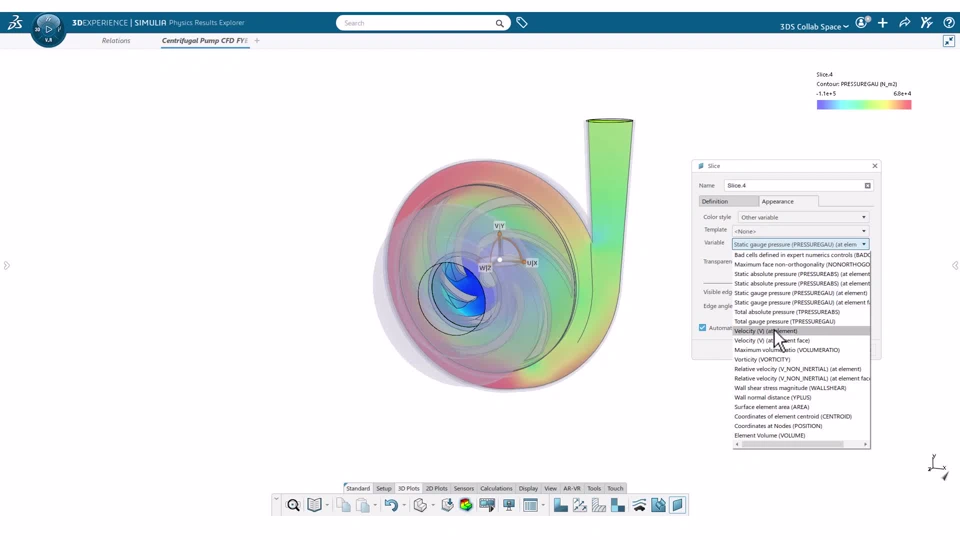Click the pressure contour color legend bar
This screenshot has width=960, height=540.
click(x=864, y=105)
